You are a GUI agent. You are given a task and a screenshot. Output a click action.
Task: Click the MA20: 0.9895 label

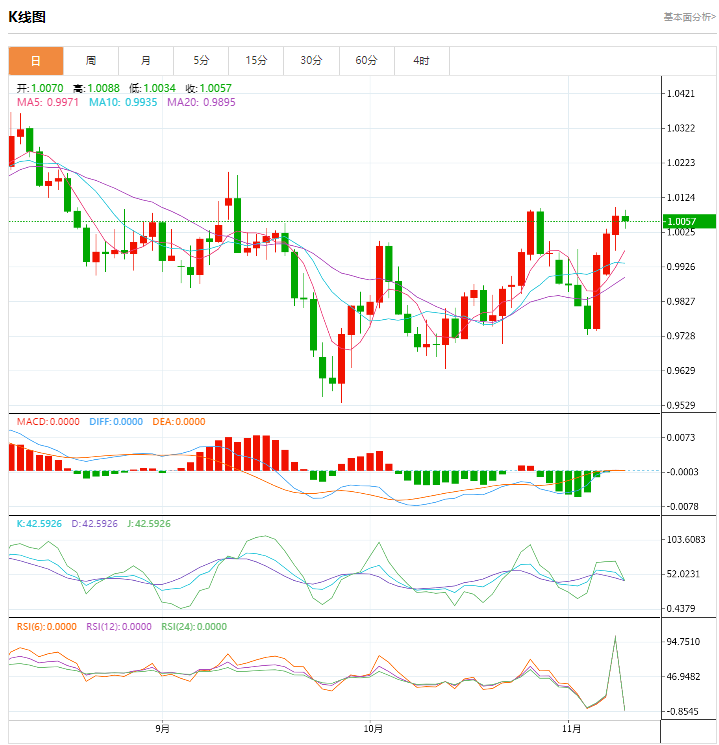(201, 102)
